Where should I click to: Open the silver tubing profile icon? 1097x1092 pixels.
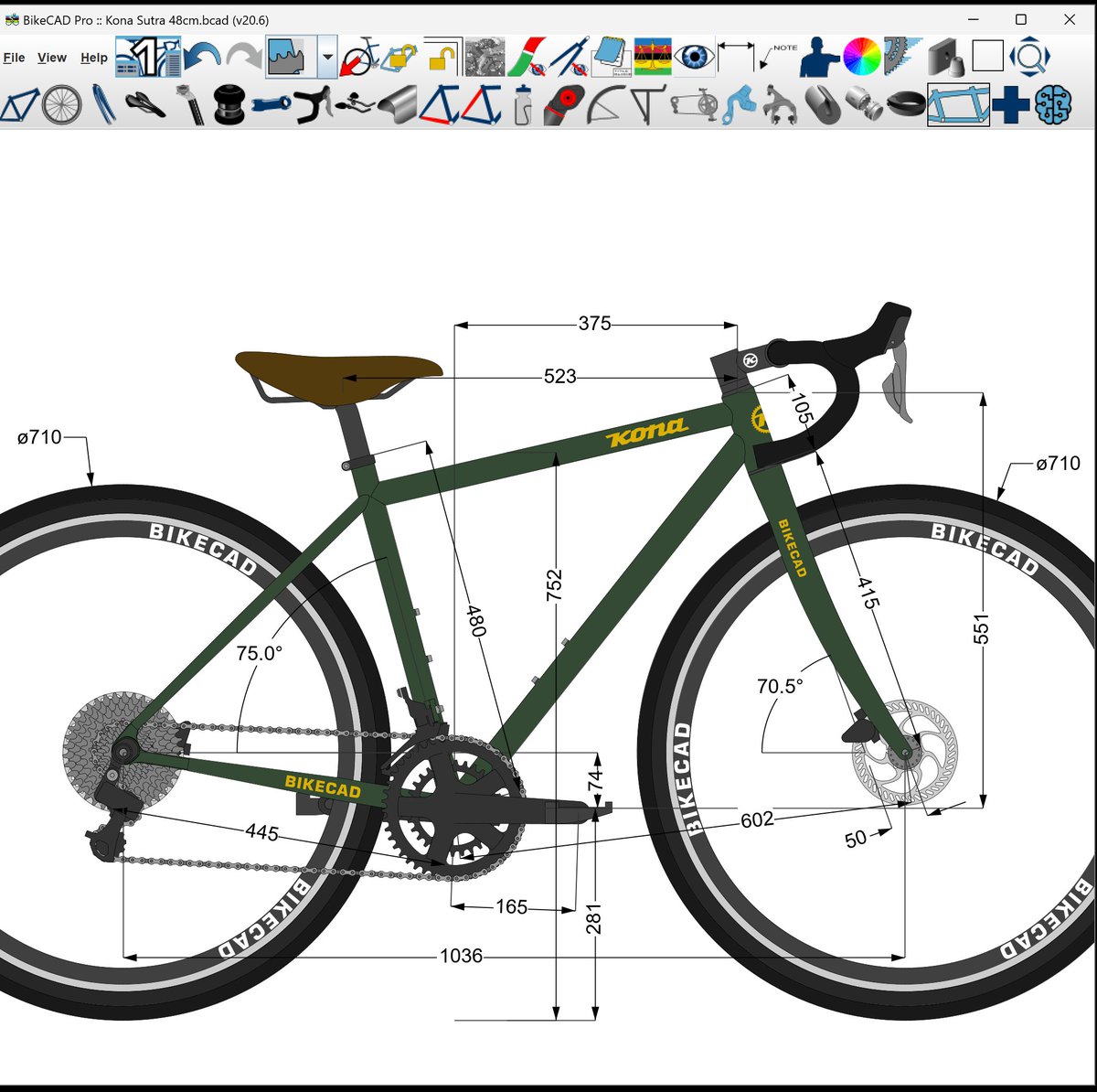pos(397,104)
